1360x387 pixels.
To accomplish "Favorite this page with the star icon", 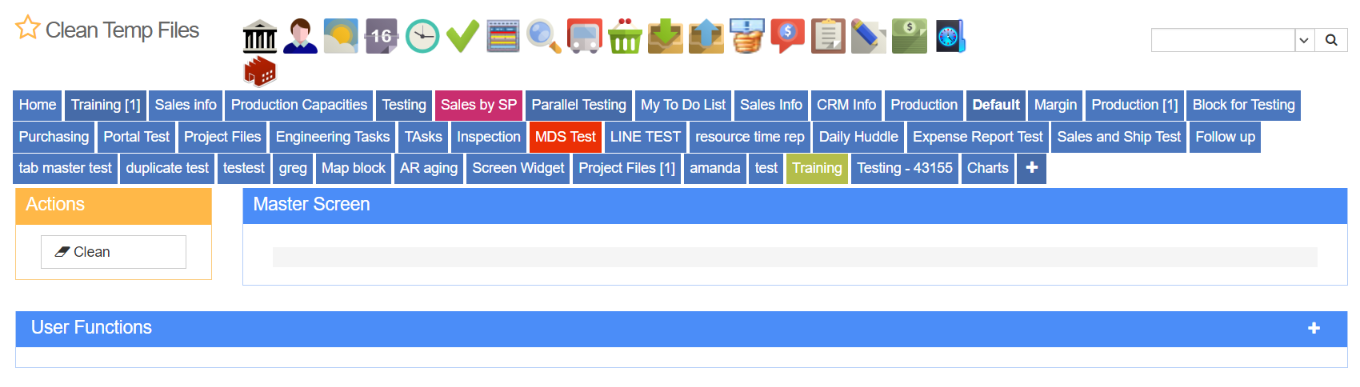I will [27, 28].
